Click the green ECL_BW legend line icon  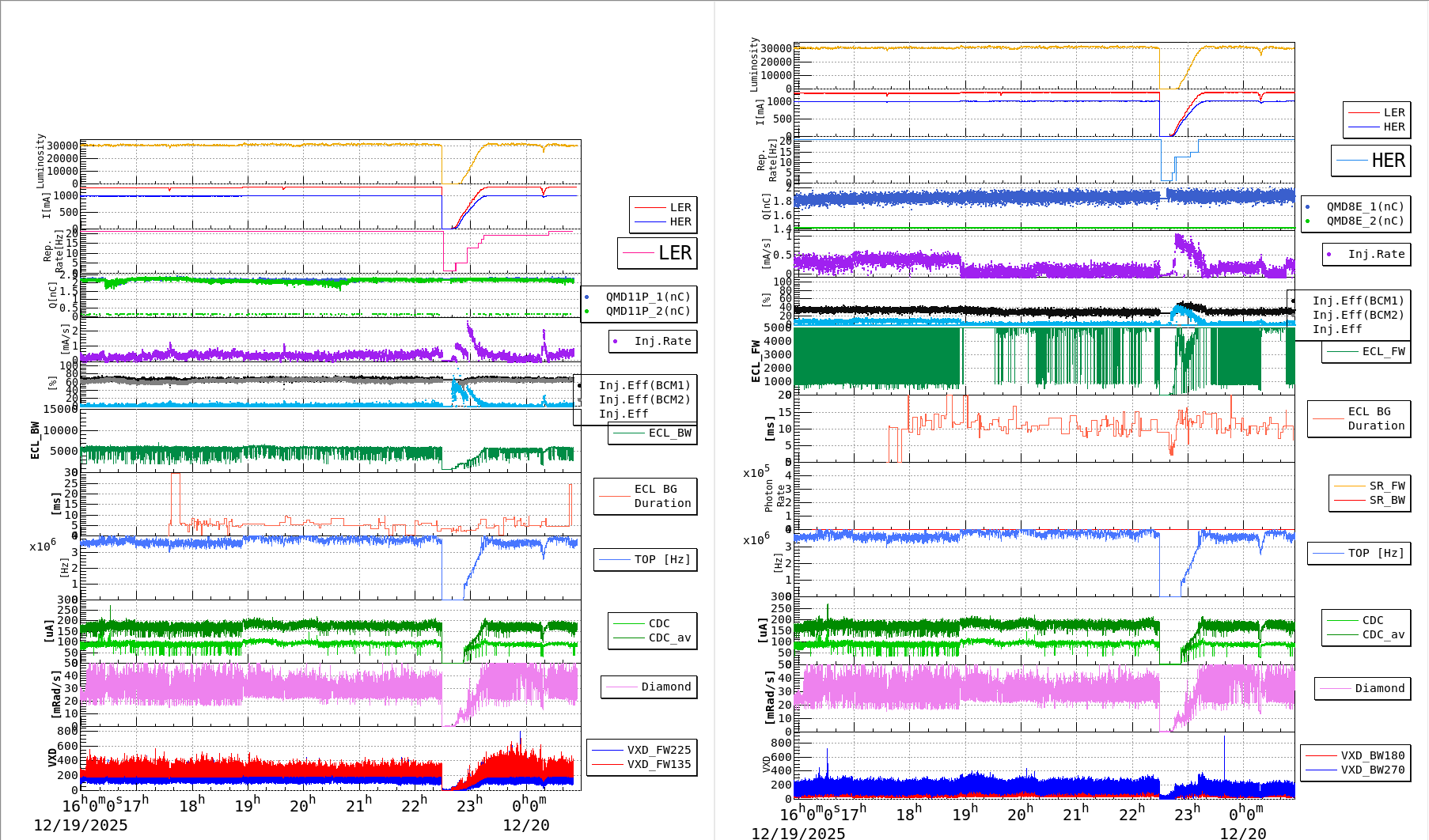pos(629,433)
